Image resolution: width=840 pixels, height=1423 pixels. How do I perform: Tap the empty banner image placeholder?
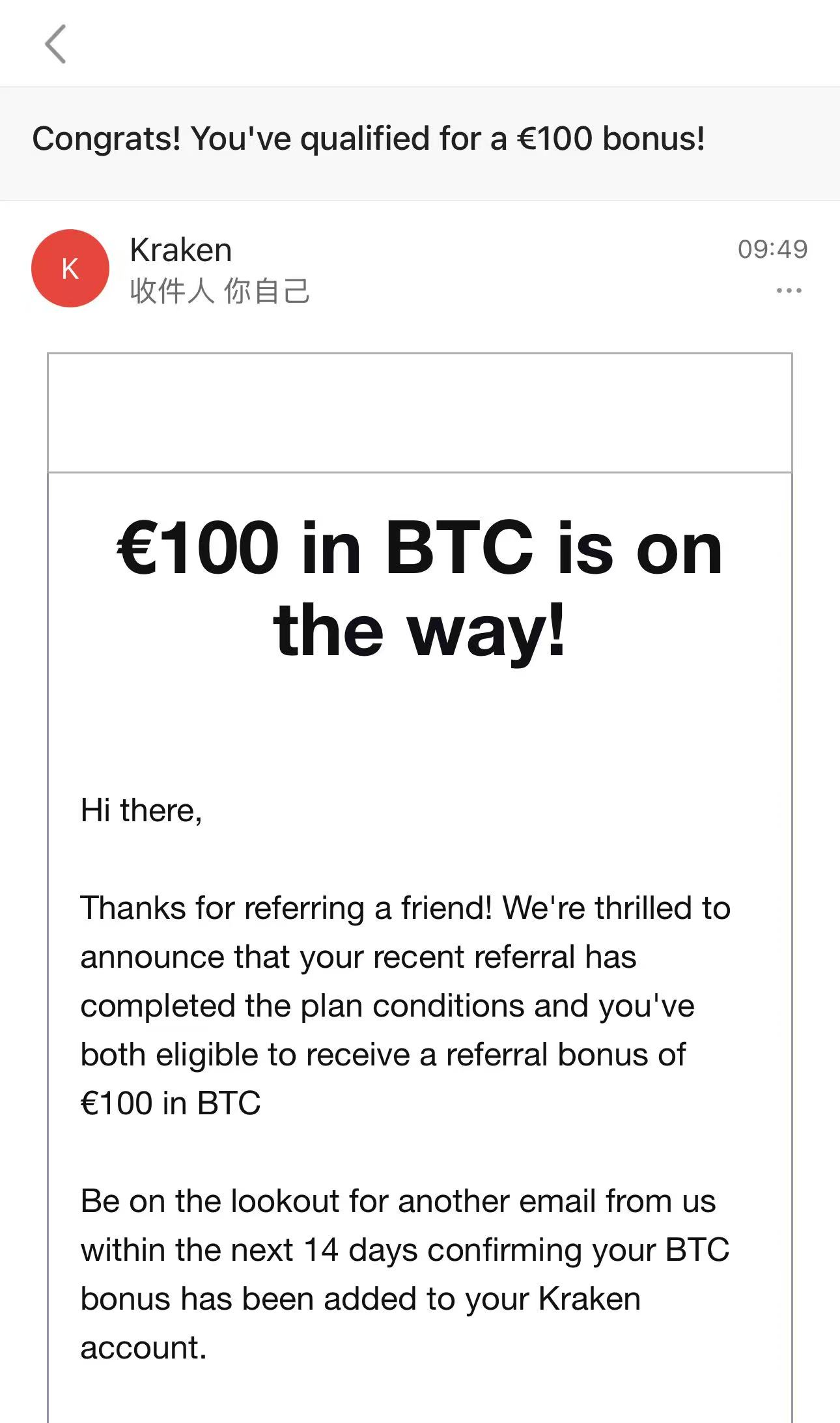pyautogui.click(x=420, y=413)
